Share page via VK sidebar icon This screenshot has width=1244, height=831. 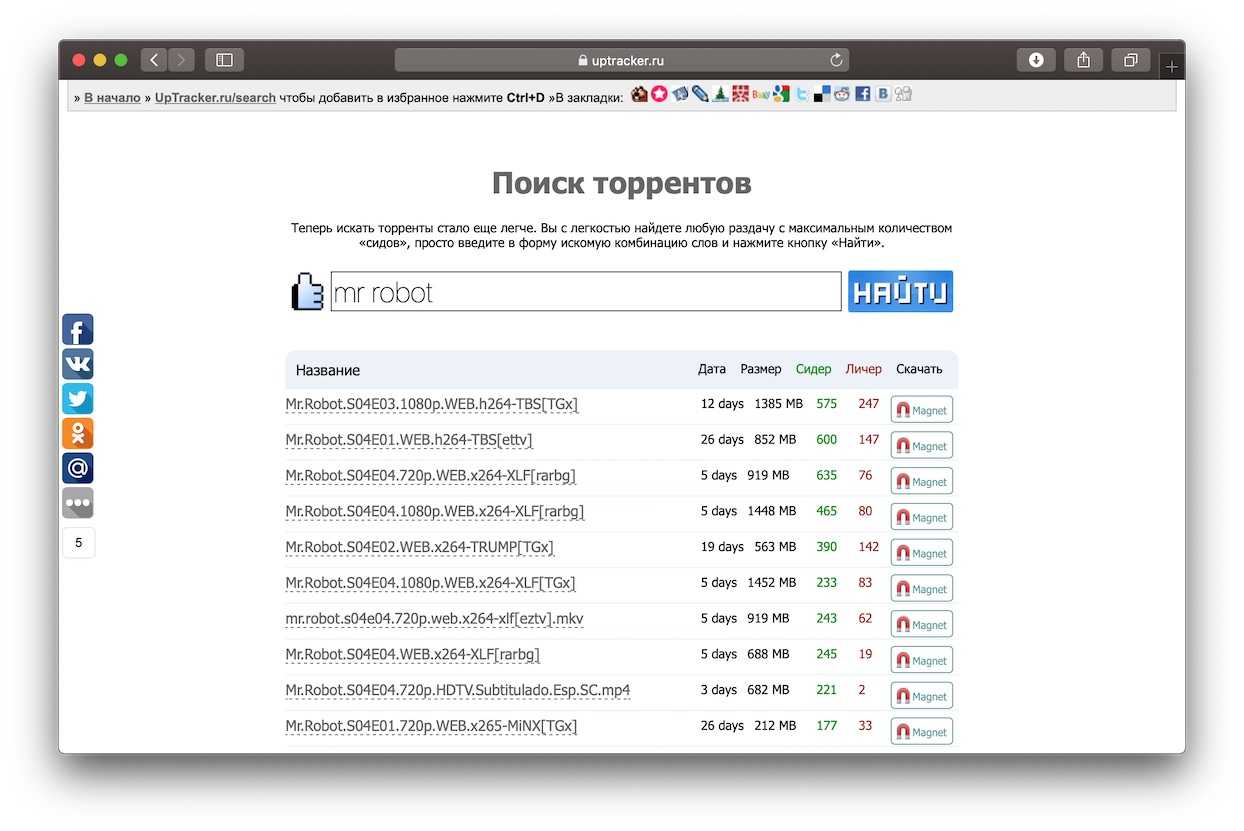pyautogui.click(x=78, y=364)
